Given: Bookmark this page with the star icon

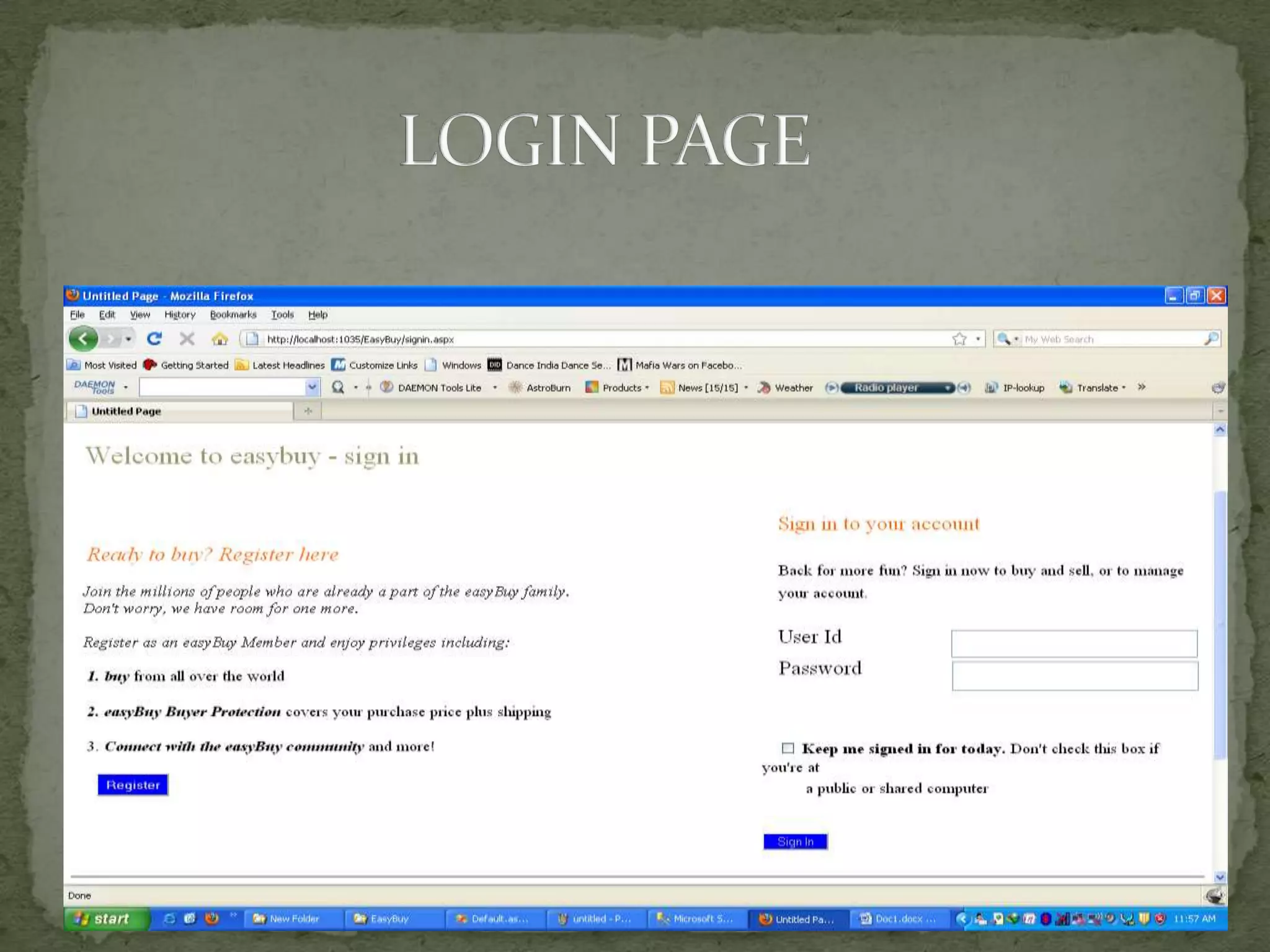Looking at the screenshot, I should [959, 339].
